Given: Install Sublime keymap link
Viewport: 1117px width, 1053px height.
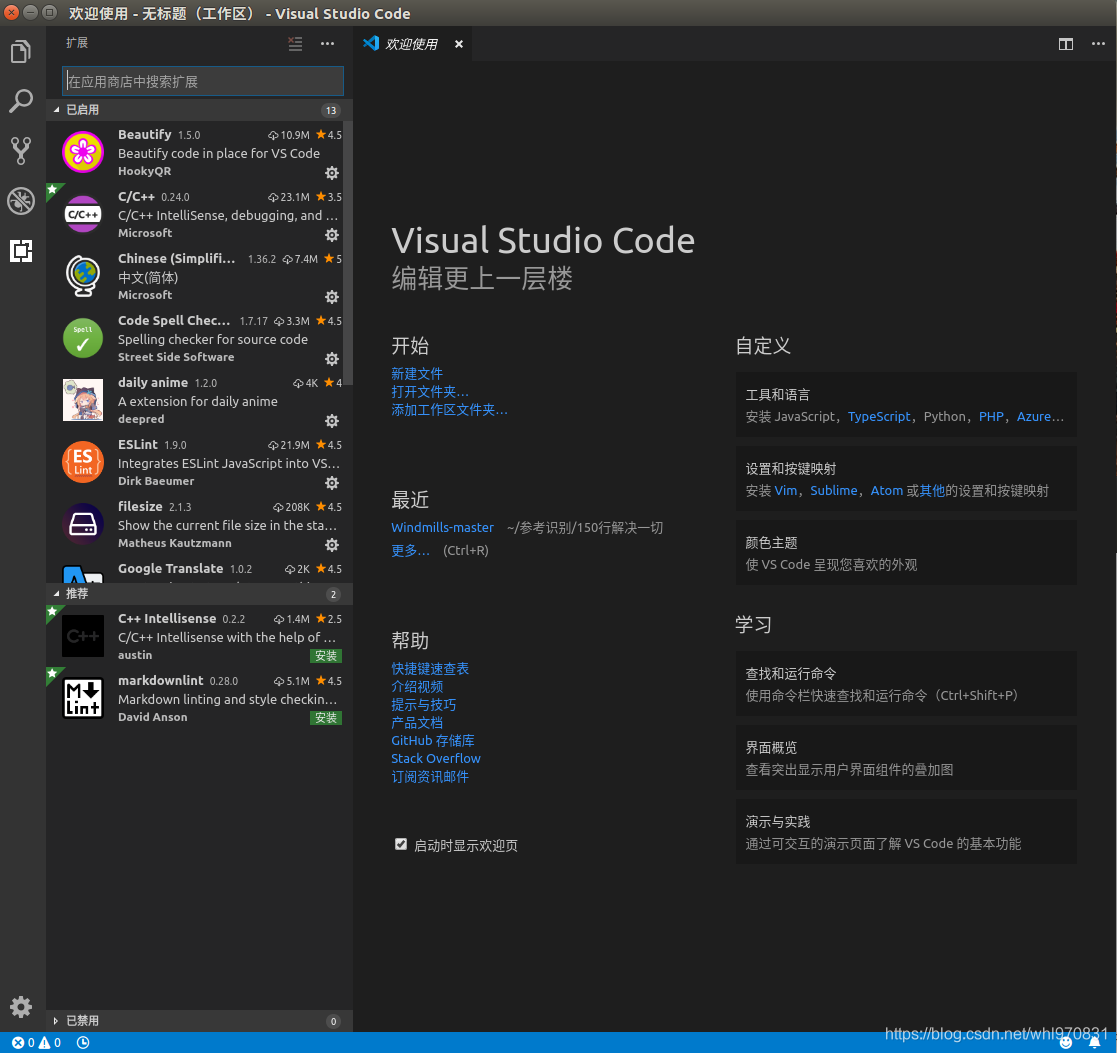Looking at the screenshot, I should (x=833, y=490).
